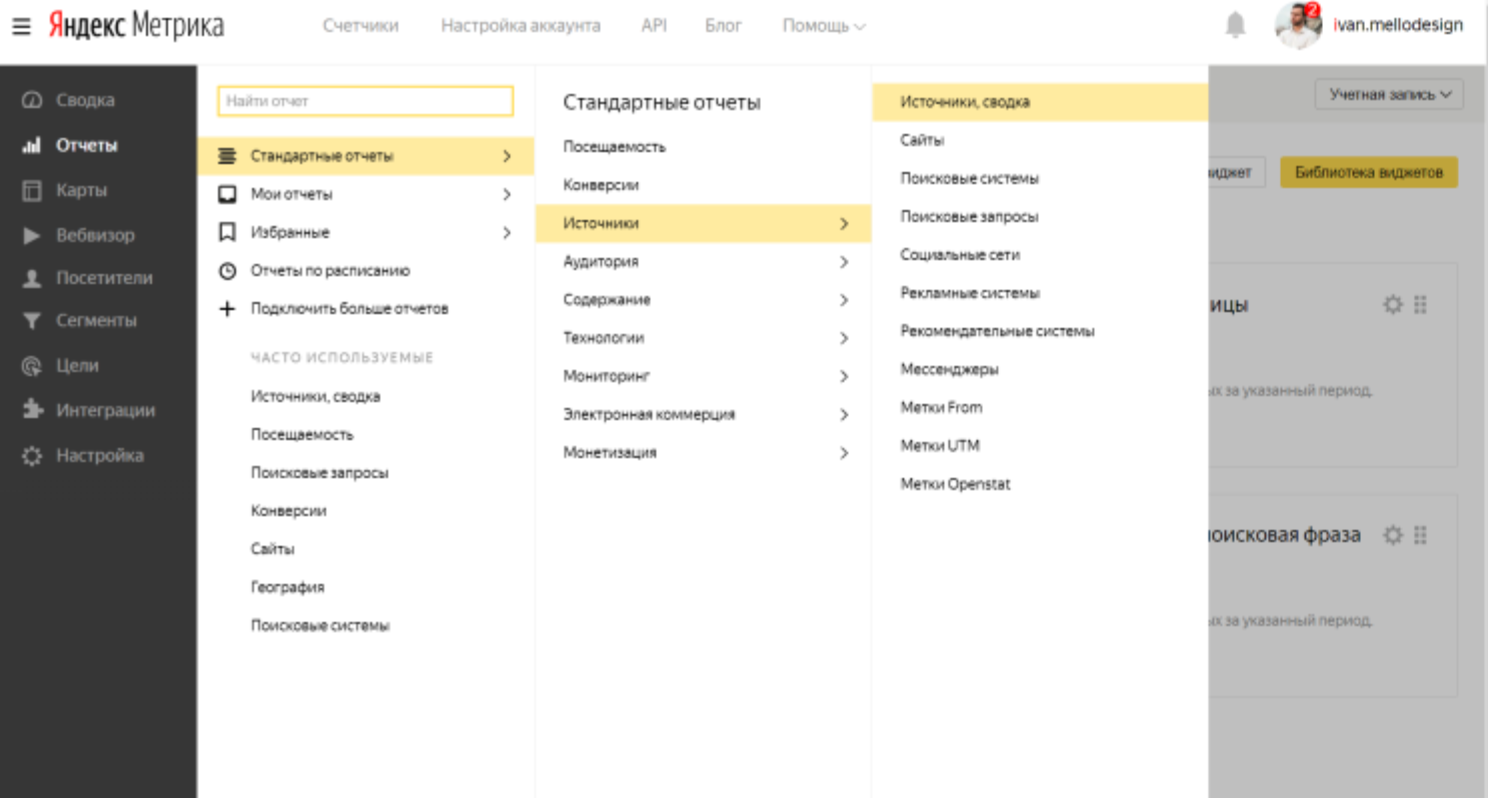This screenshot has width=1488, height=798.
Task: Open frequently used Посещаемость link
Action: pos(302,435)
